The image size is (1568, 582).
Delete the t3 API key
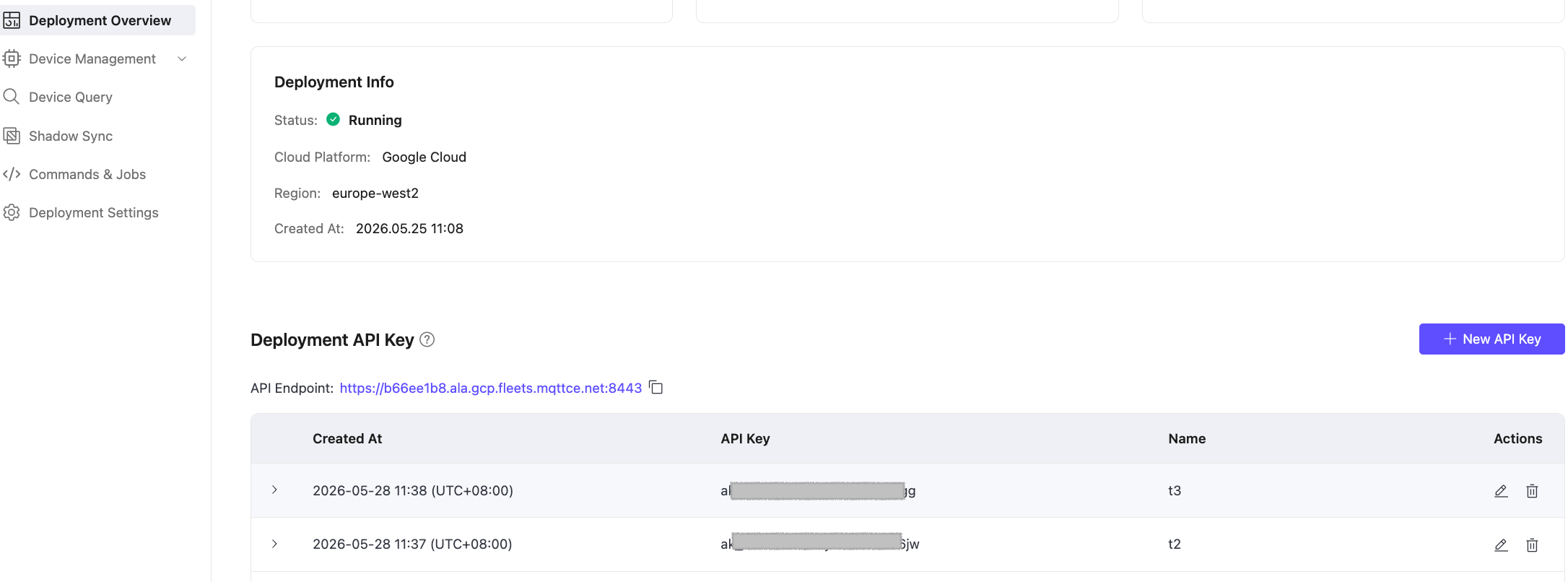pos(1532,491)
